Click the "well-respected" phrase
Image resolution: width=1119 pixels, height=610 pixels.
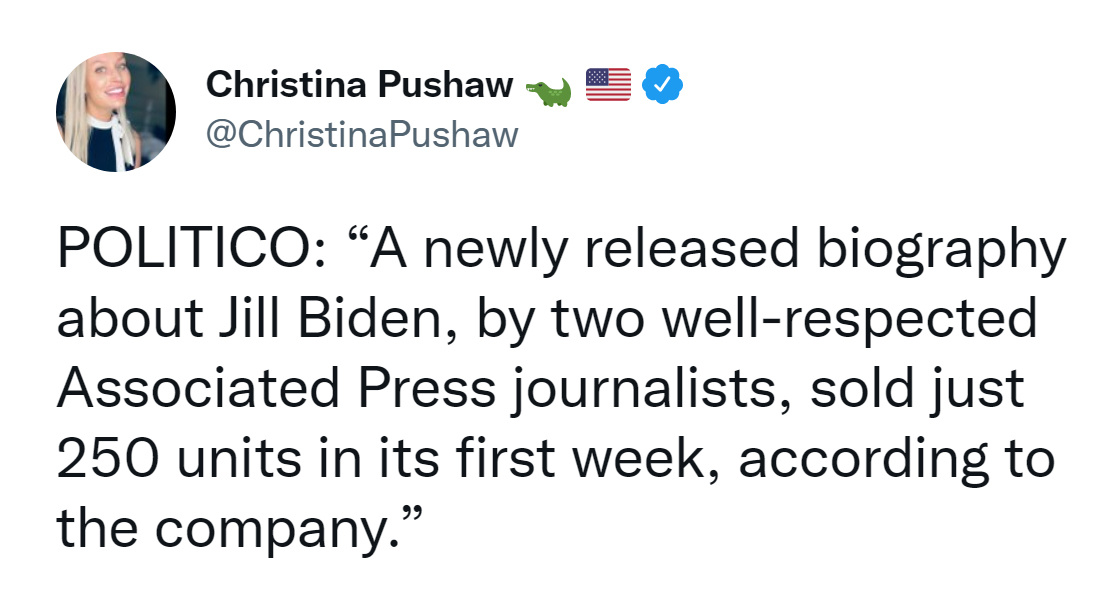coord(849,320)
